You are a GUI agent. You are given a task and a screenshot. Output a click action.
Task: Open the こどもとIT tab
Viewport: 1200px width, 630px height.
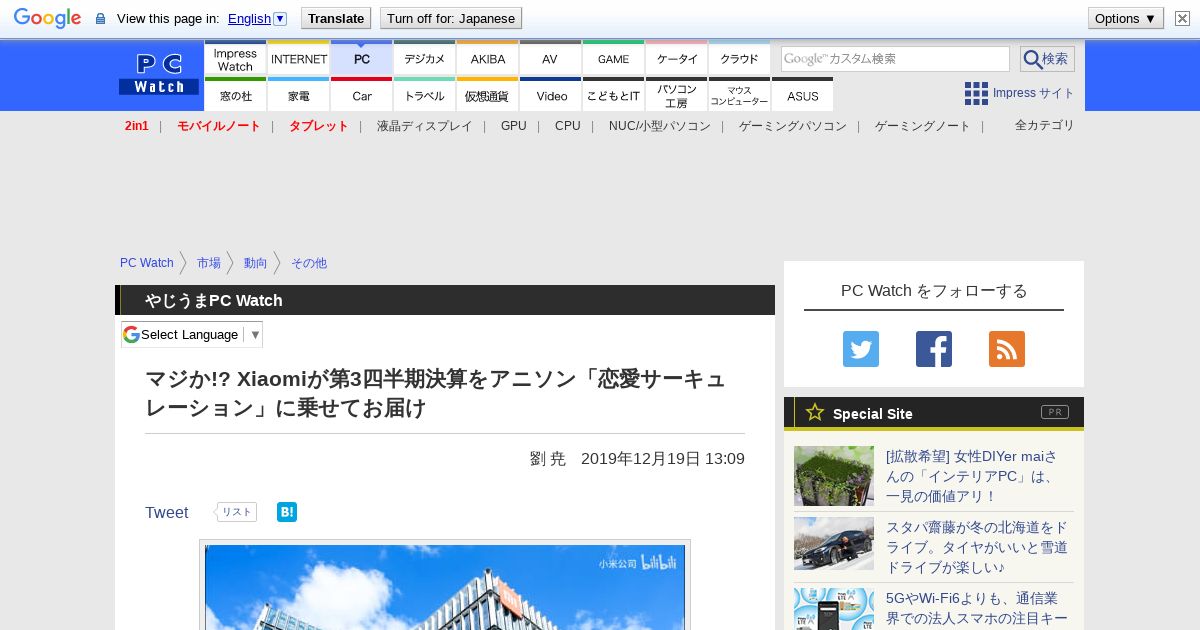tap(614, 95)
